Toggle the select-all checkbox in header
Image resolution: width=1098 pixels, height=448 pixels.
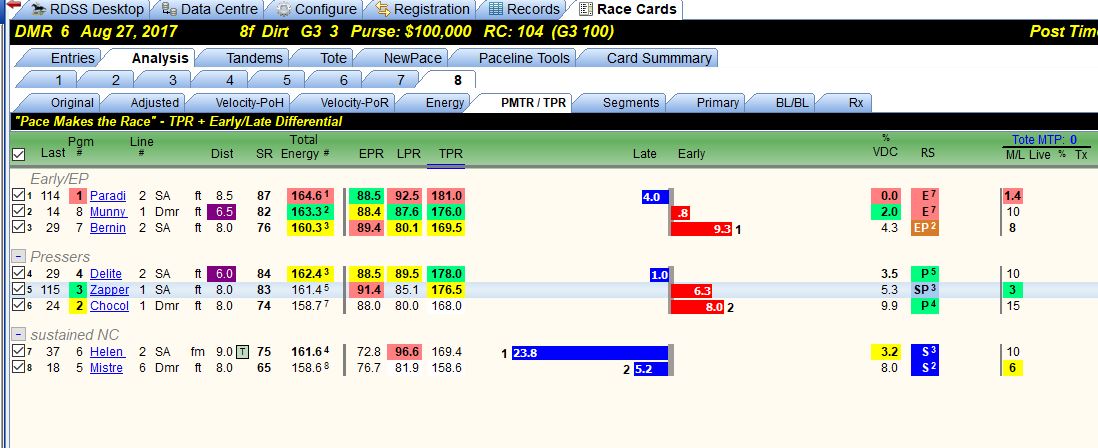(19, 153)
